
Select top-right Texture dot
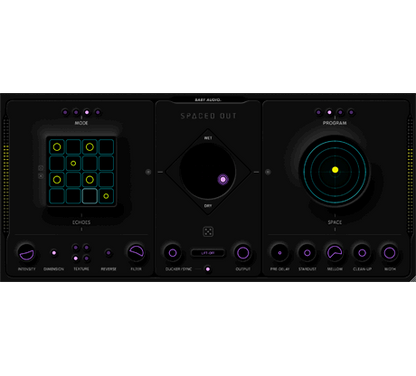pos(86,248)
